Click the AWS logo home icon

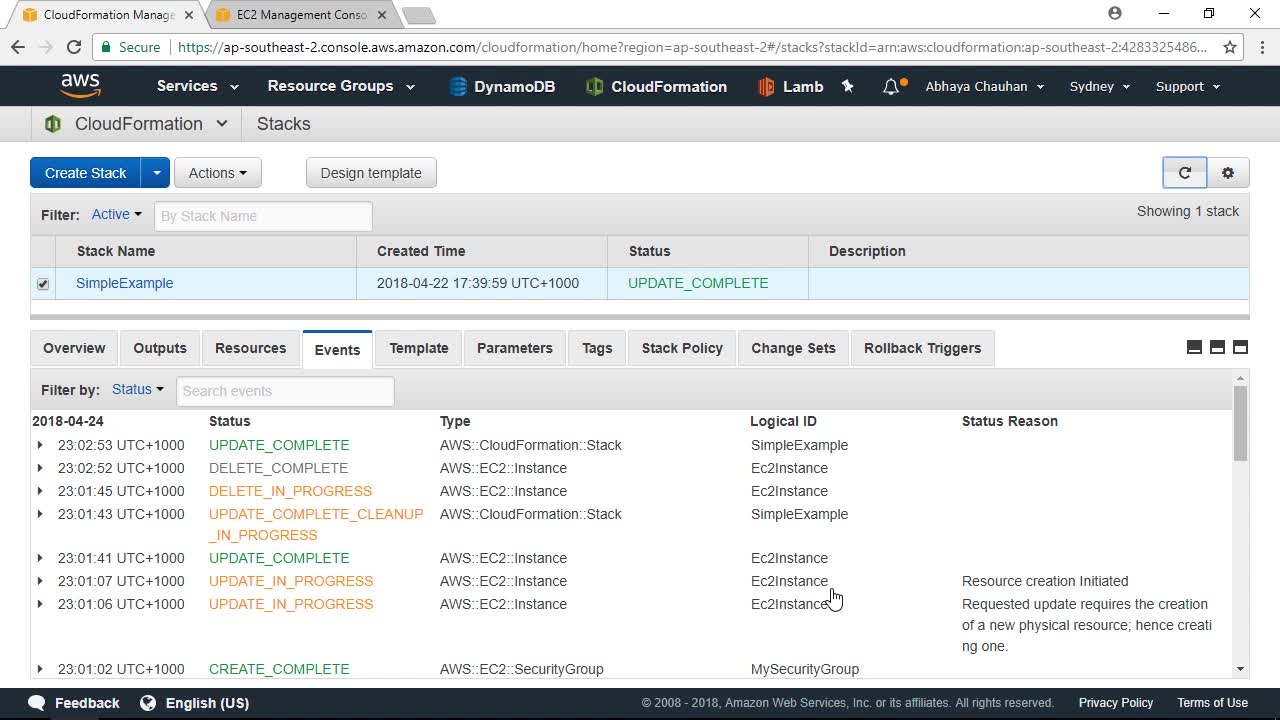click(x=80, y=86)
